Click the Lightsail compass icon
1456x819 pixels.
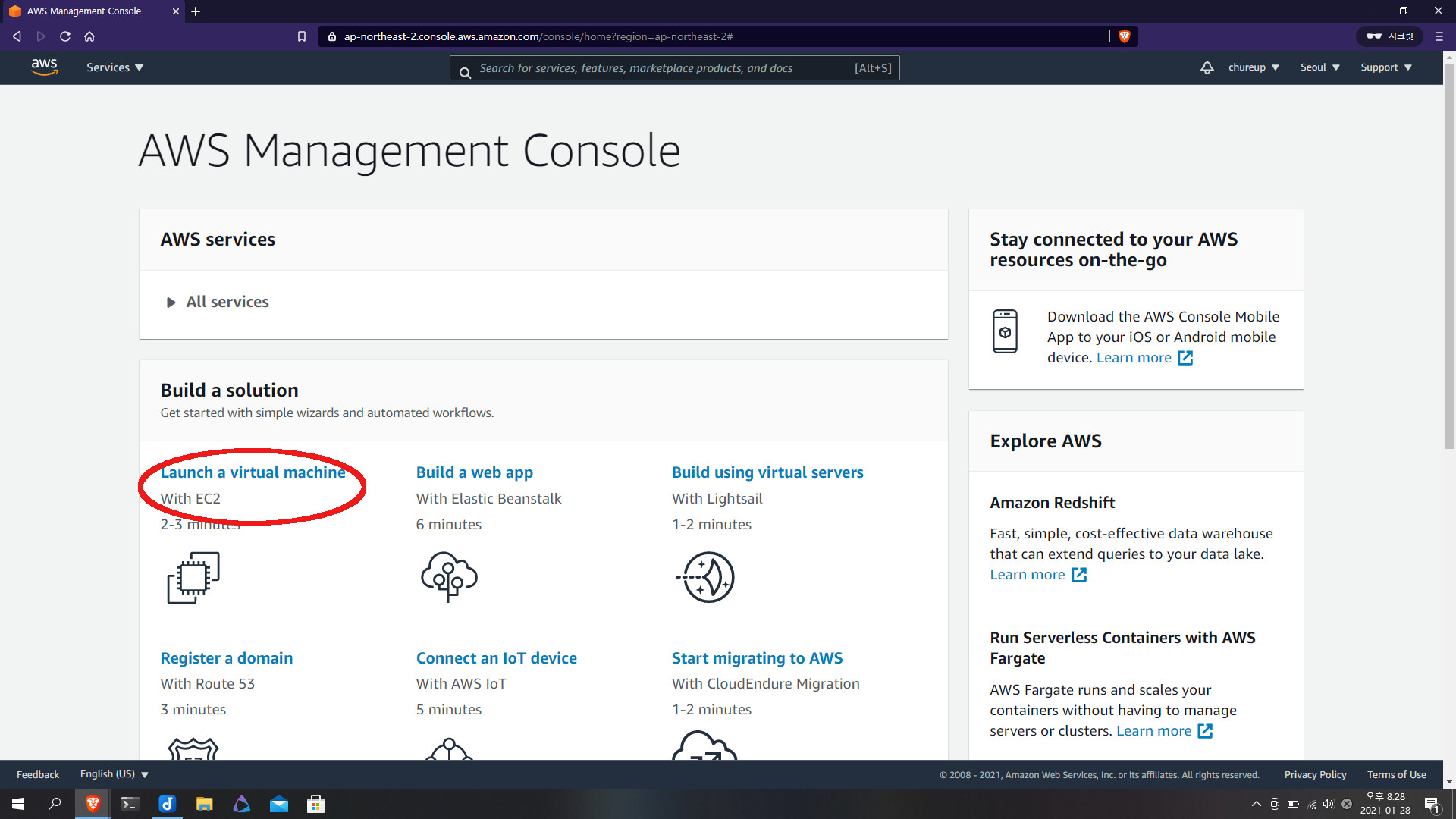705,577
